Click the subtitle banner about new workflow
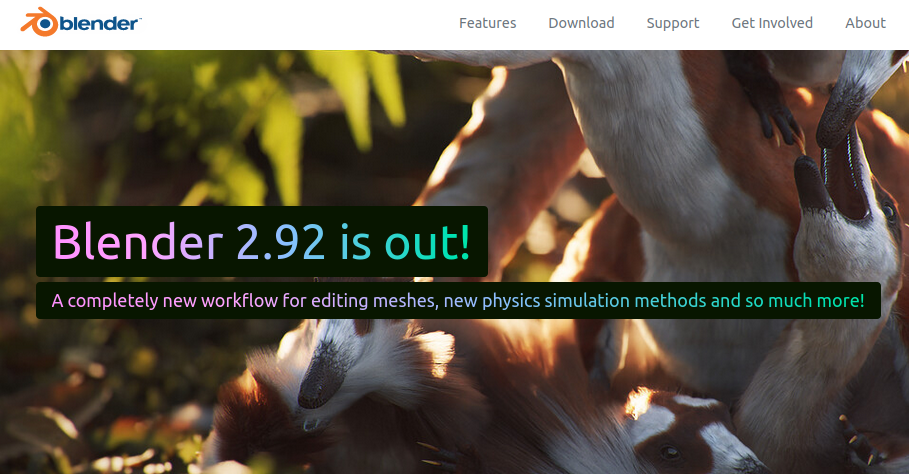This screenshot has width=909, height=474. click(x=458, y=301)
